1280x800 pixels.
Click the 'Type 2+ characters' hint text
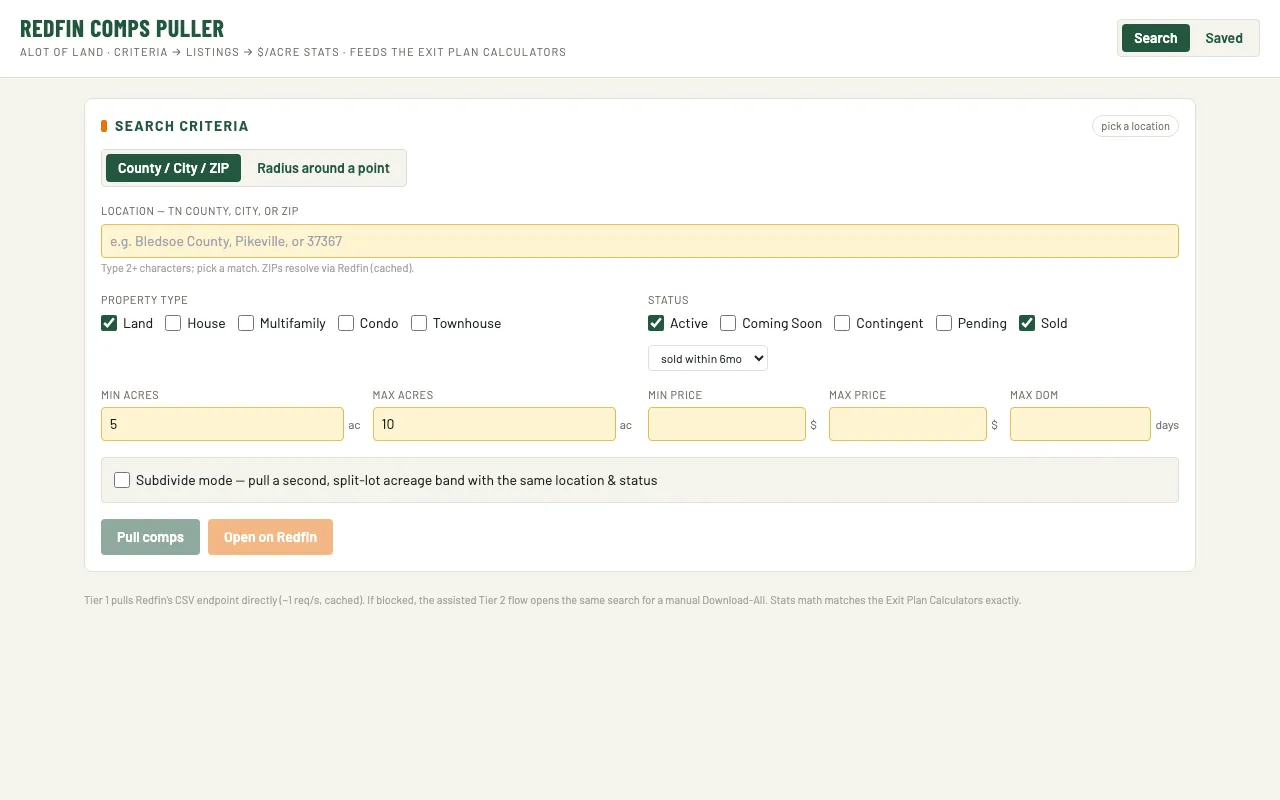coord(257,268)
